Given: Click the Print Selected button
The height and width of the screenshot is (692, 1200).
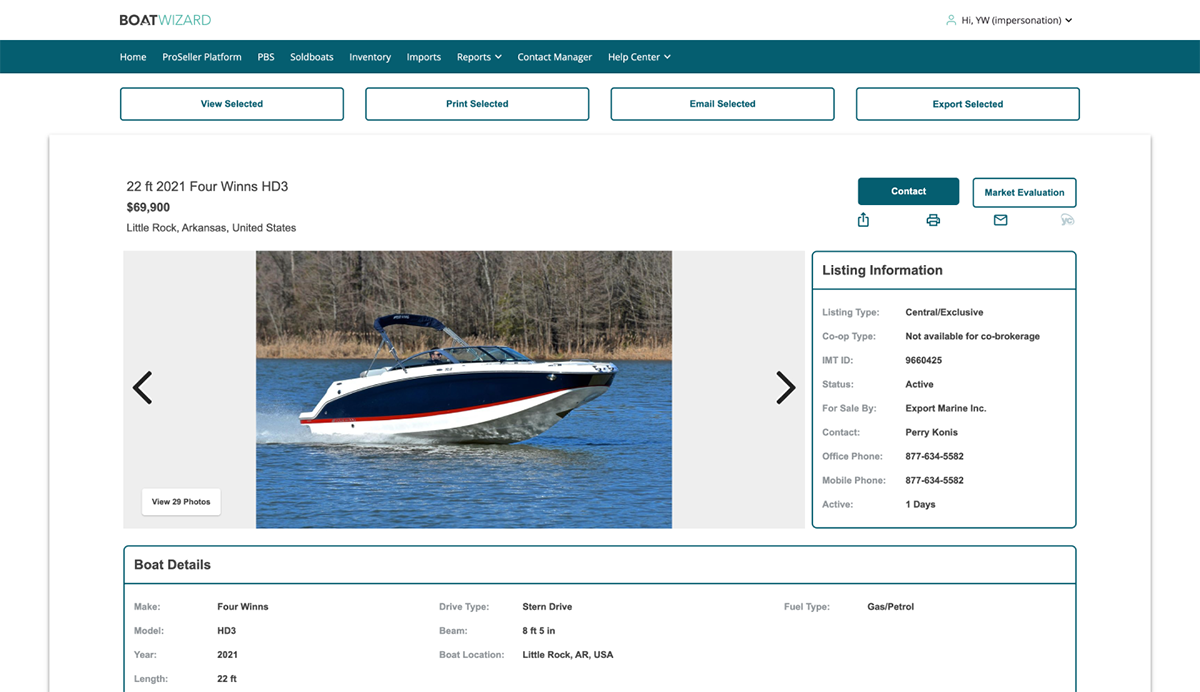Looking at the screenshot, I should [477, 104].
